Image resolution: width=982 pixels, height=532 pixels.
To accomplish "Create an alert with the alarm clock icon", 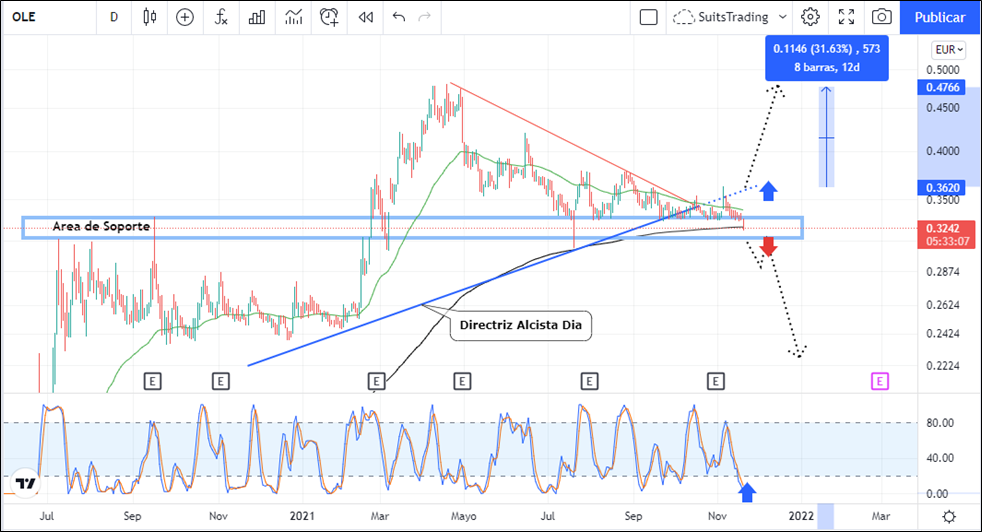I will tap(330, 17).
